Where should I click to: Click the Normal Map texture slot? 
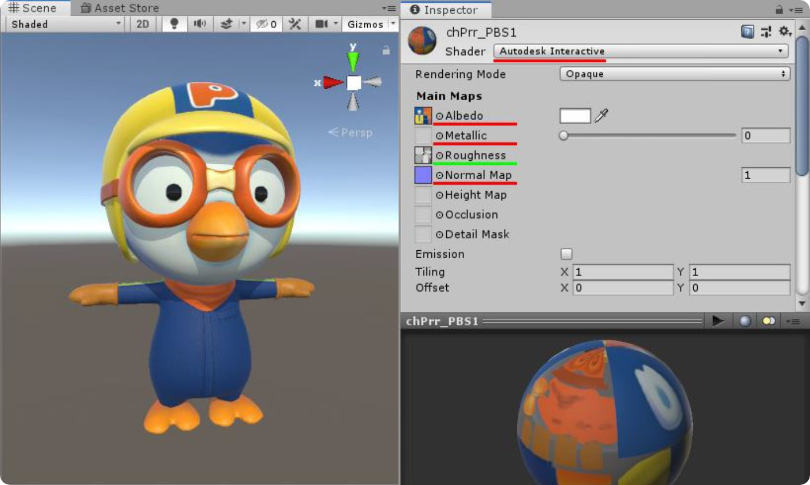tap(423, 175)
